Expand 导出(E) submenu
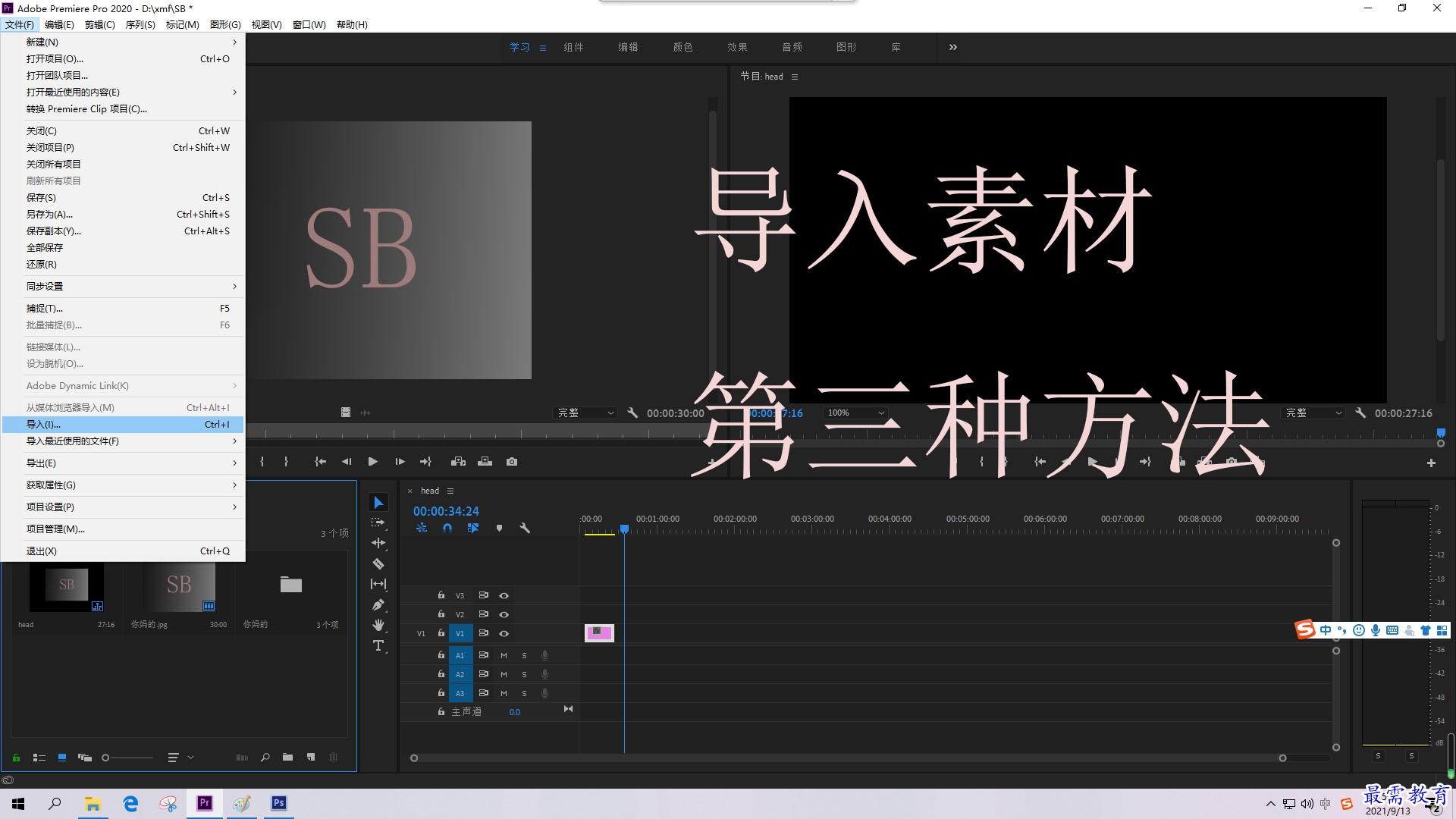Image resolution: width=1456 pixels, height=819 pixels. pyautogui.click(x=123, y=463)
